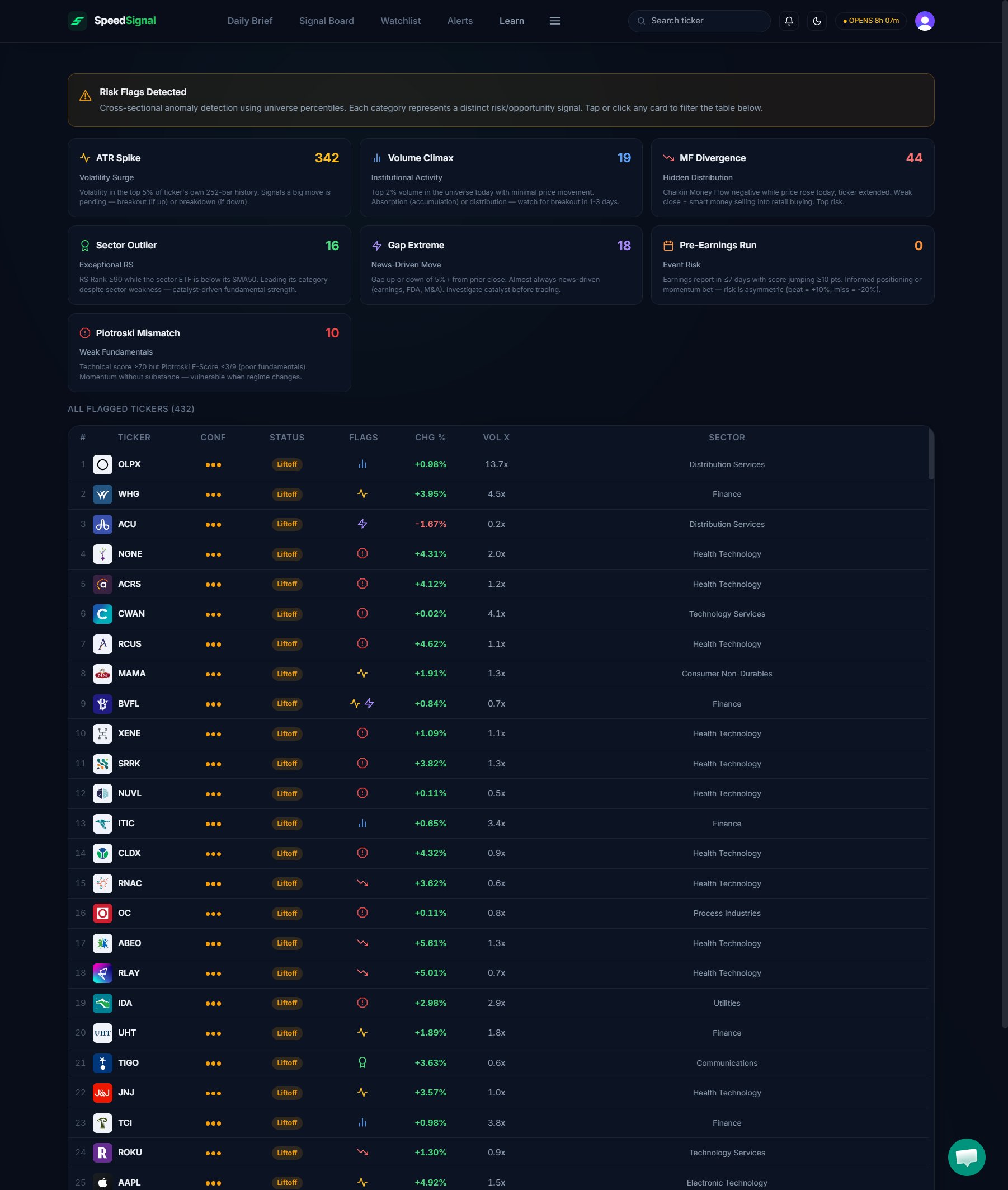
Task: Click volume climax flag icon for OLPX
Action: tap(362, 464)
